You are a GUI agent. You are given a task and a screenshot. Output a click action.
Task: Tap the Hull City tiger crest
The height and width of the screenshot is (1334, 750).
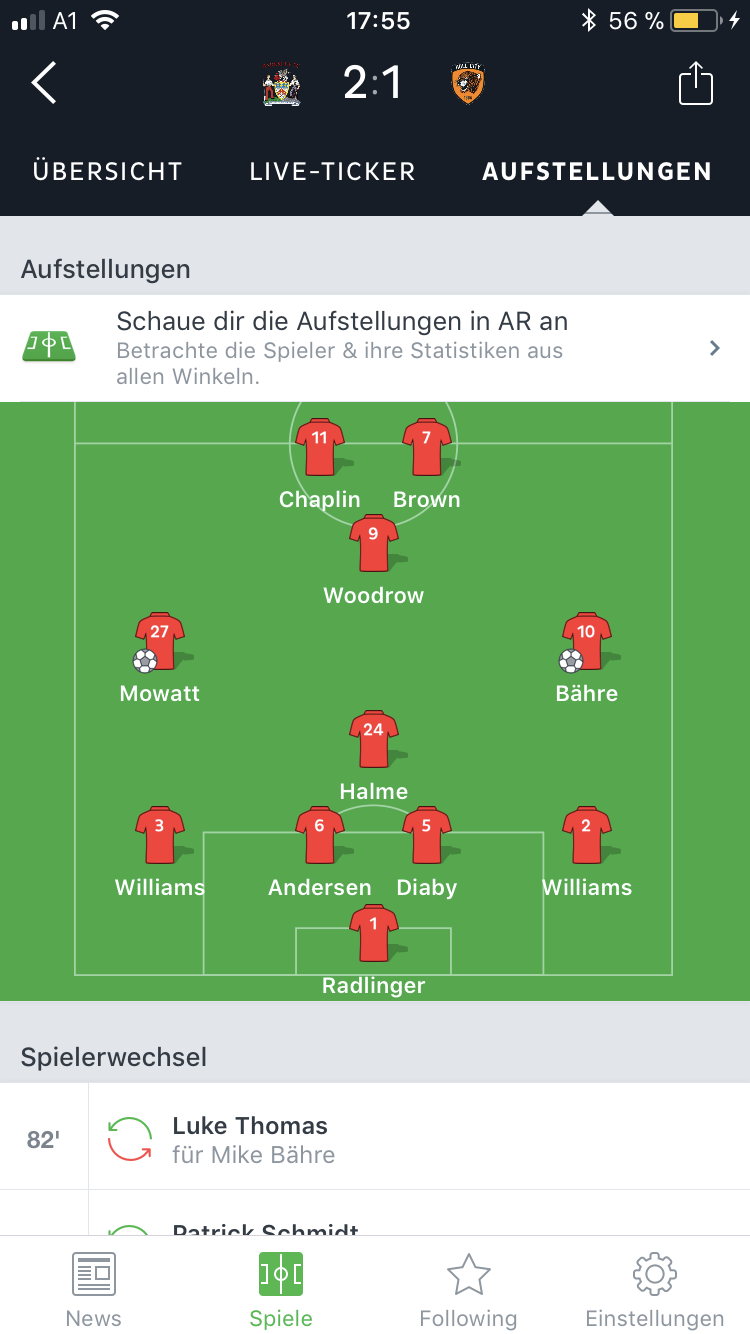pyautogui.click(x=468, y=84)
